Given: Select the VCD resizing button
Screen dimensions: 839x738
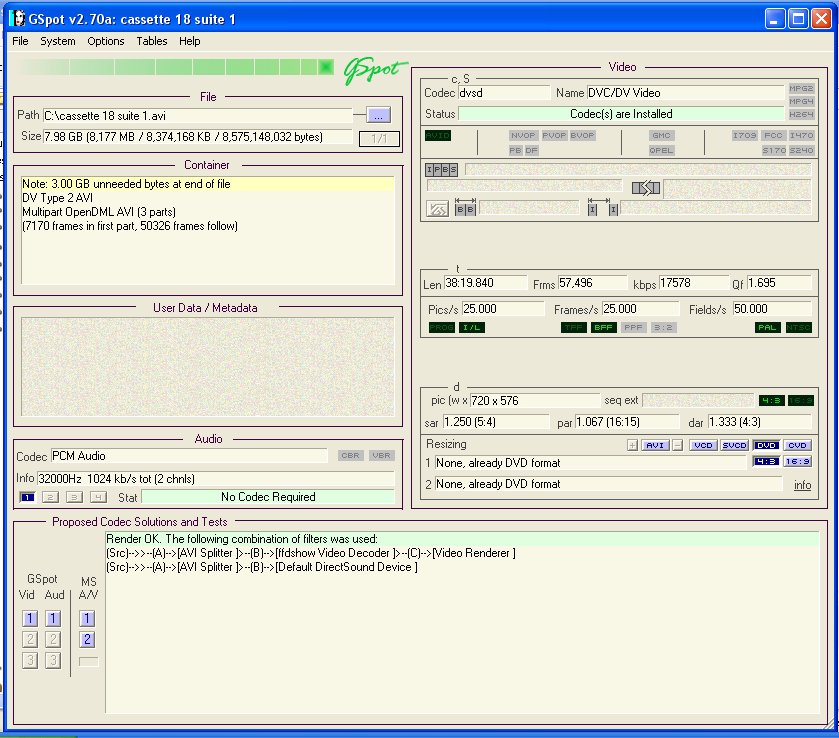Looking at the screenshot, I should [703, 445].
